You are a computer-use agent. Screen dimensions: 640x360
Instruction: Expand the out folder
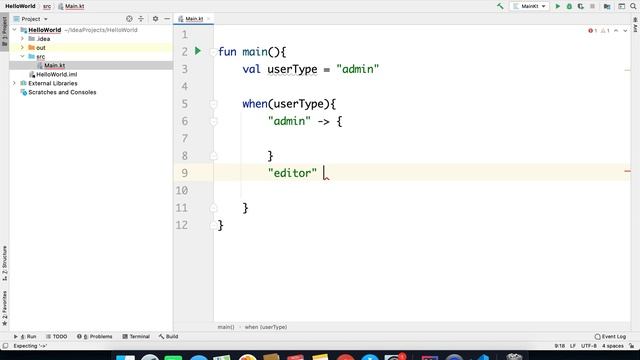click(x=22, y=48)
